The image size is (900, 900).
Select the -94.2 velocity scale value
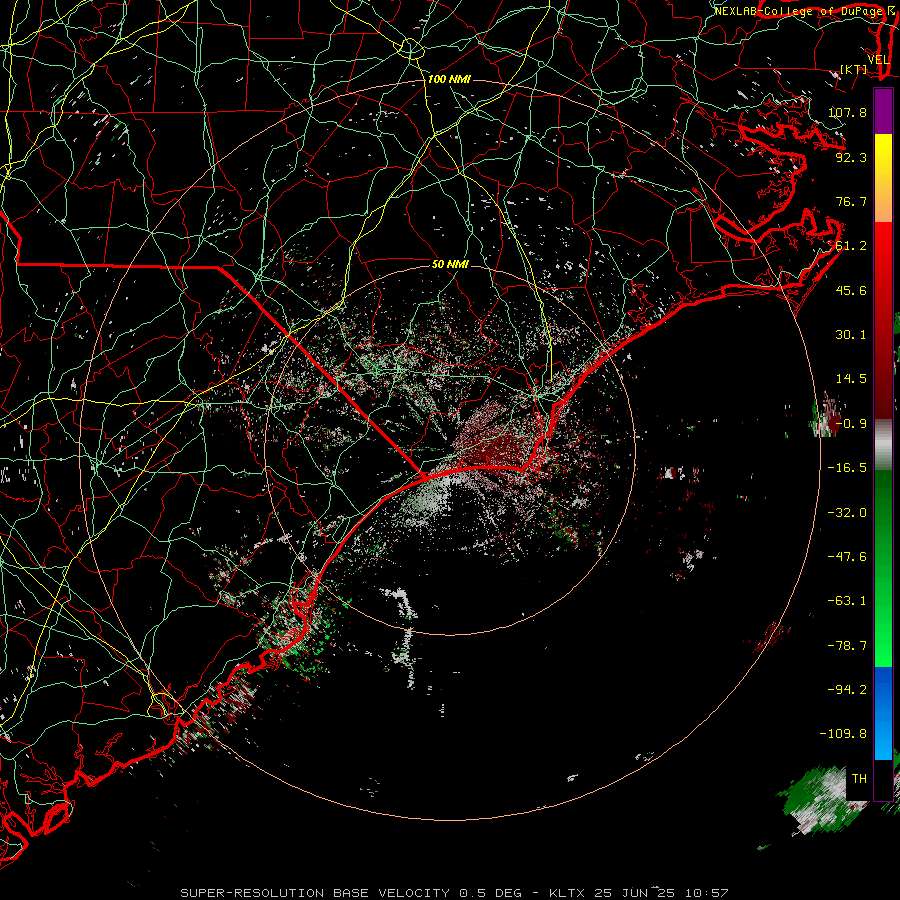tap(847, 690)
